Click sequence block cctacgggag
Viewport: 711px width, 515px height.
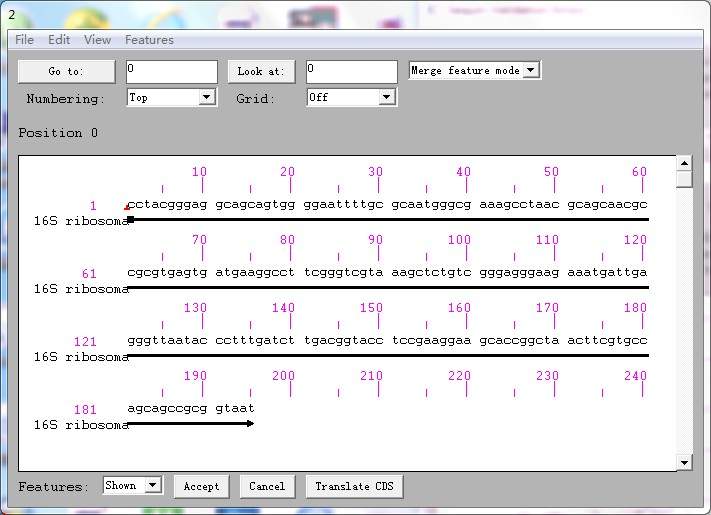(167, 204)
